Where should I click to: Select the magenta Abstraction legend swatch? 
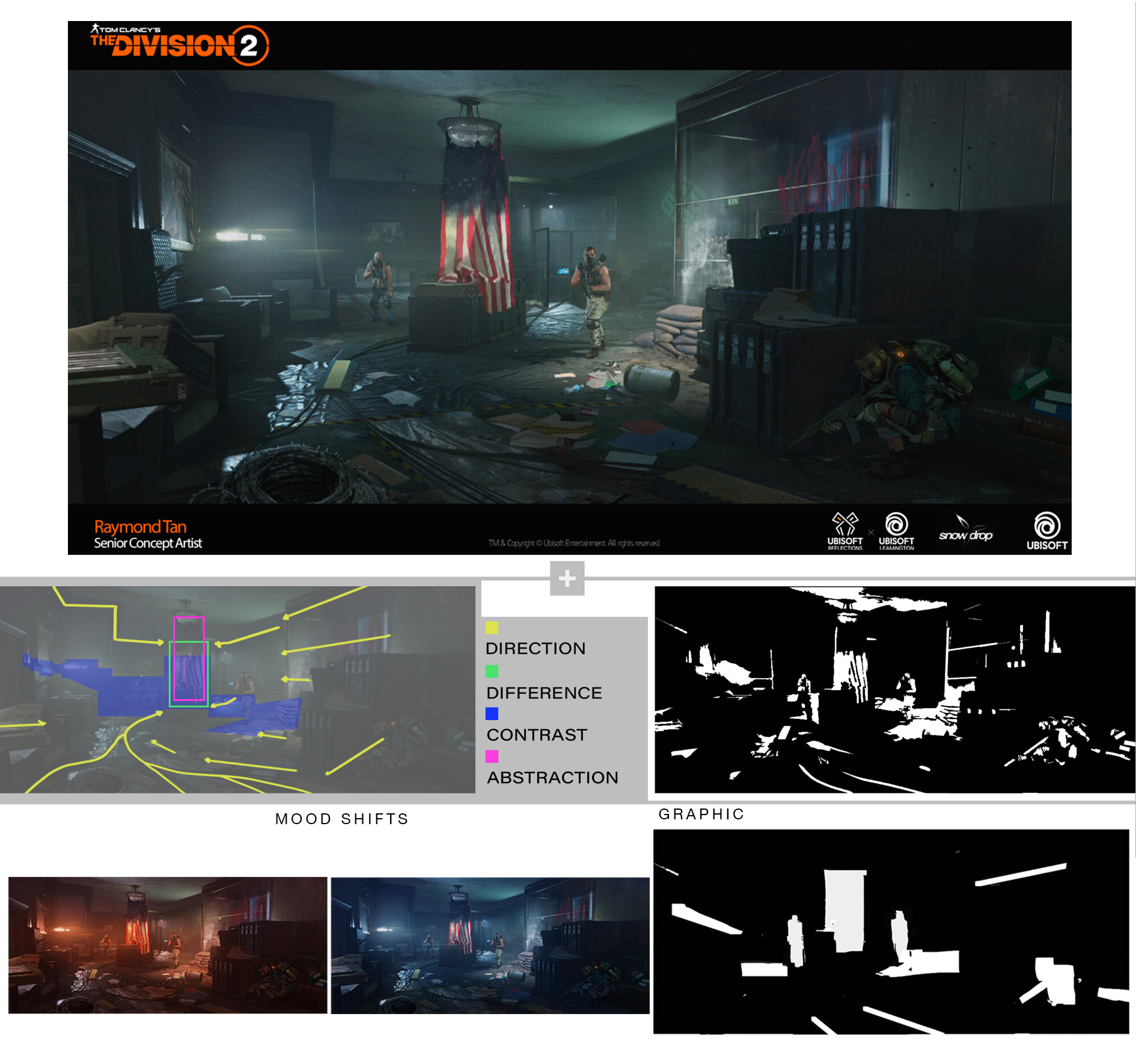coord(492,756)
